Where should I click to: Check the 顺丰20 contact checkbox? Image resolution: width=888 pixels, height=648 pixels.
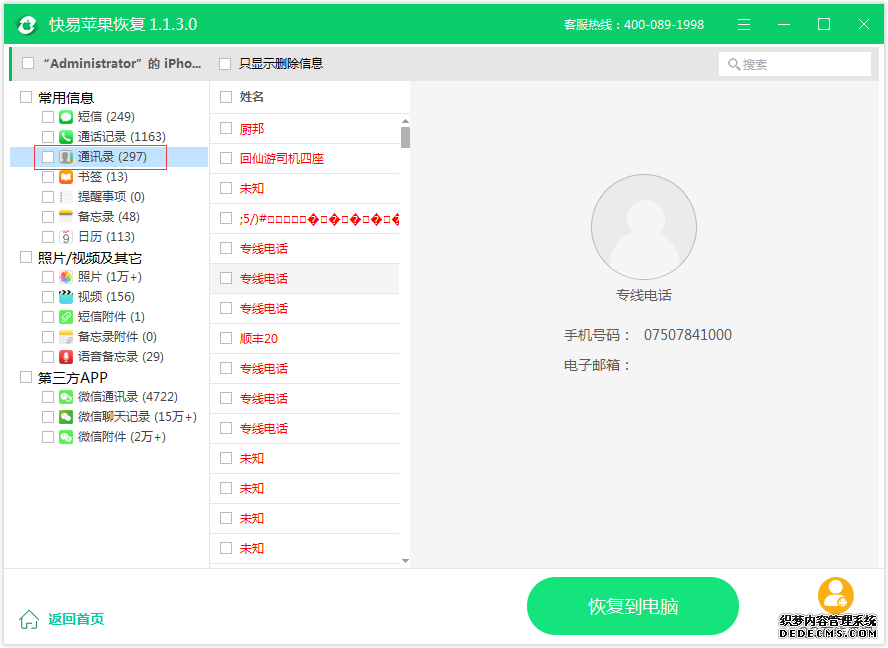226,338
